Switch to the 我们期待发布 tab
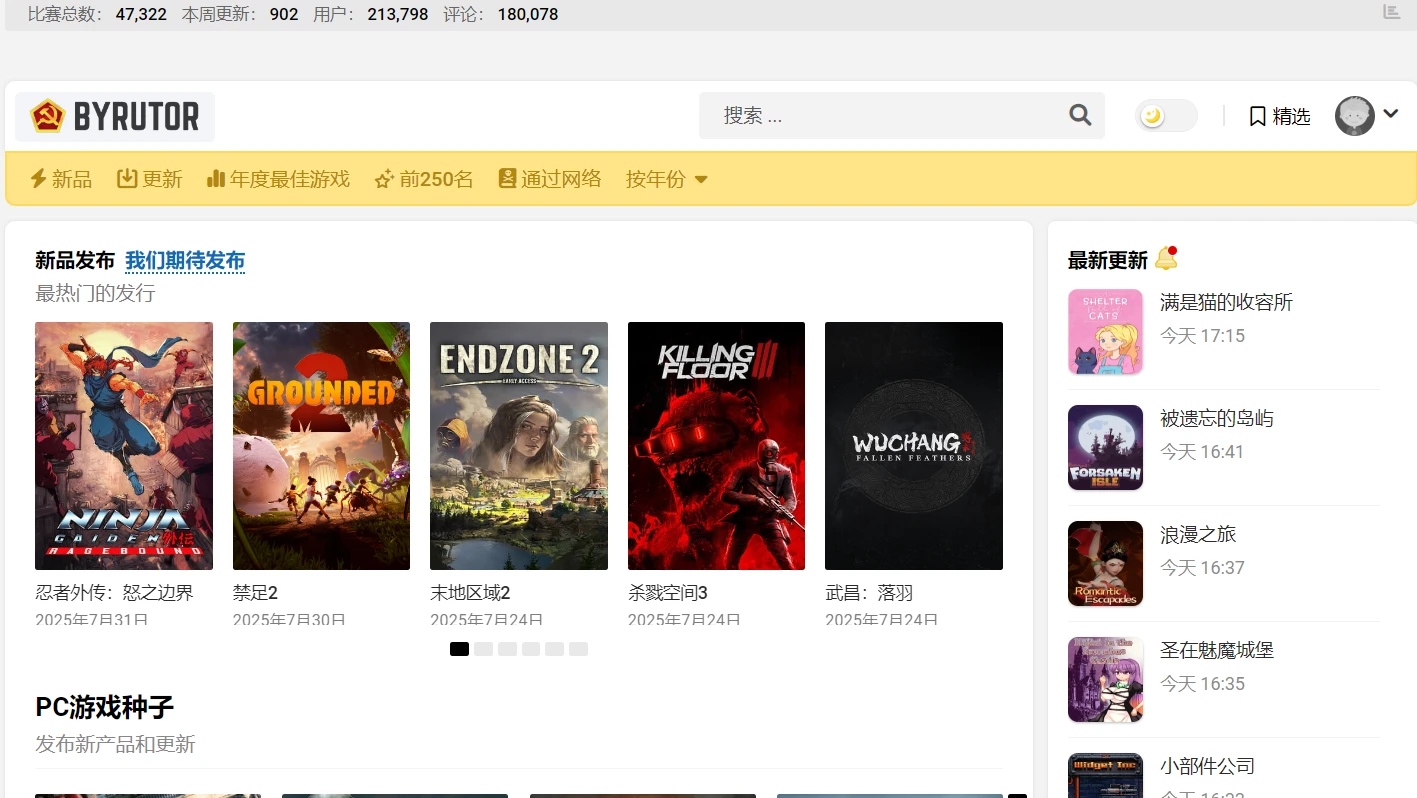This screenshot has height=798, width=1417. tap(185, 261)
